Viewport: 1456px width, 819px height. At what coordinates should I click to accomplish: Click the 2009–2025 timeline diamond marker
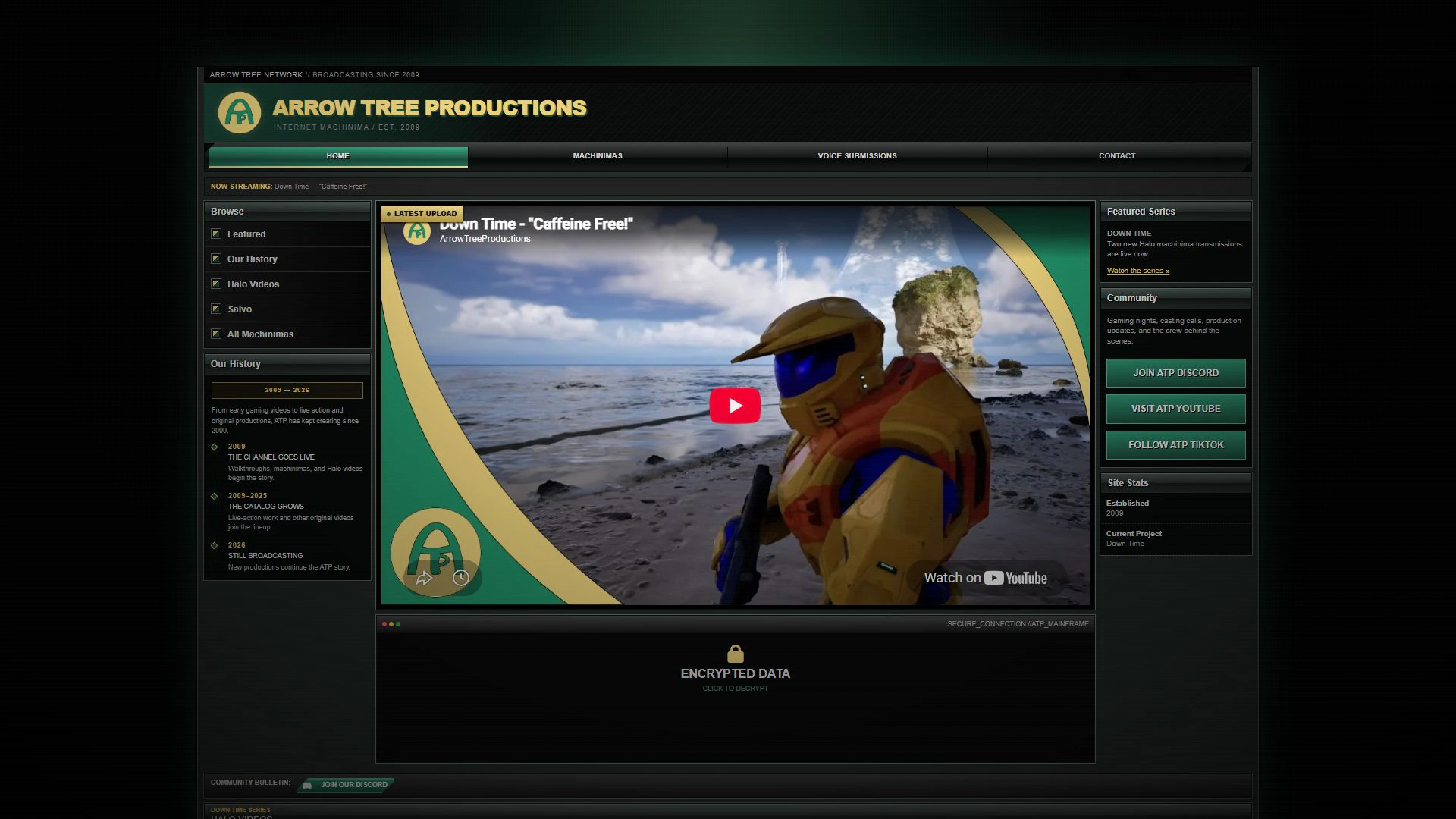[215, 496]
